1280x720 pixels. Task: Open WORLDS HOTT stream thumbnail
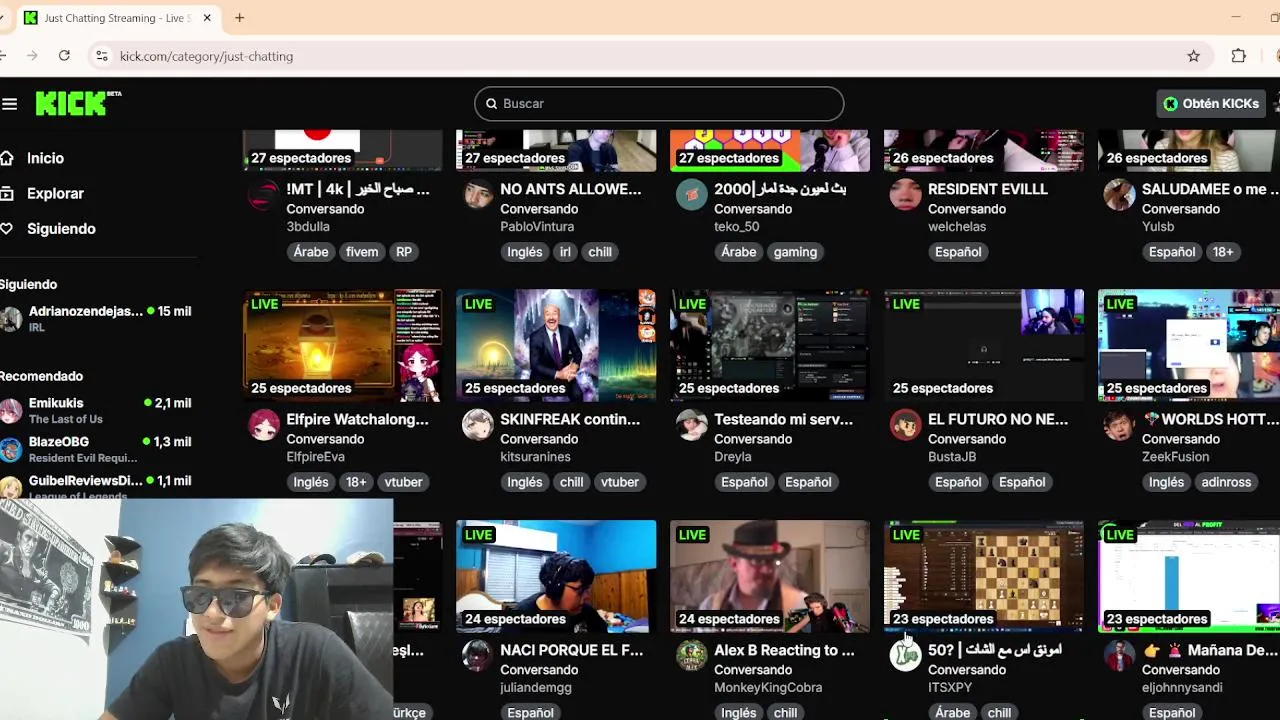tap(1189, 345)
